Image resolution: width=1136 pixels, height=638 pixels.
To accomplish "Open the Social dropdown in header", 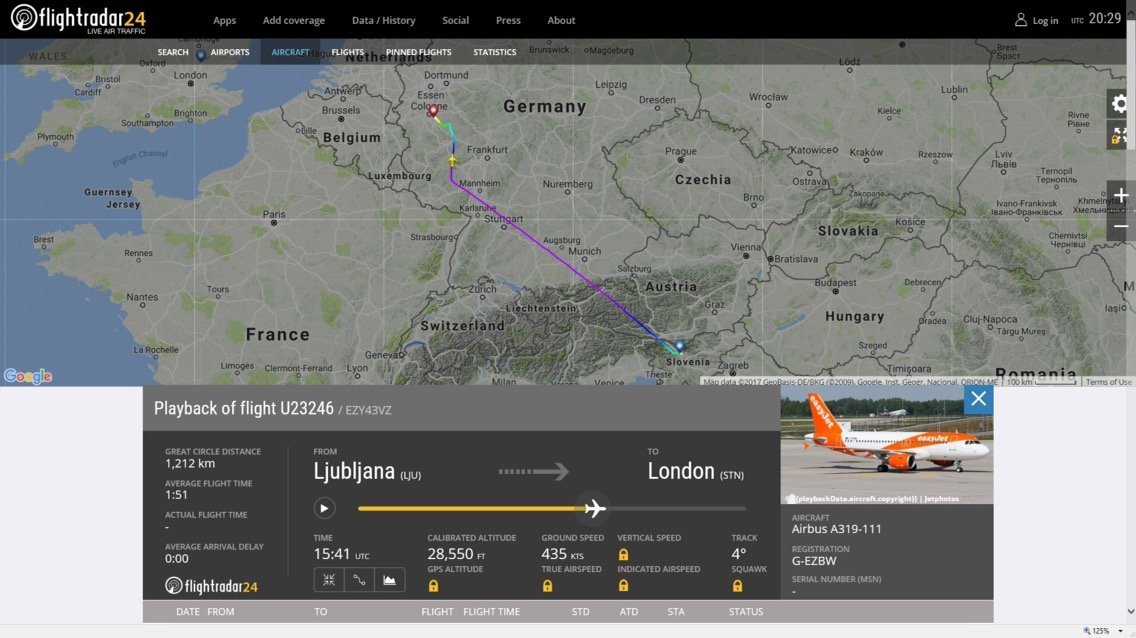I will coord(455,20).
